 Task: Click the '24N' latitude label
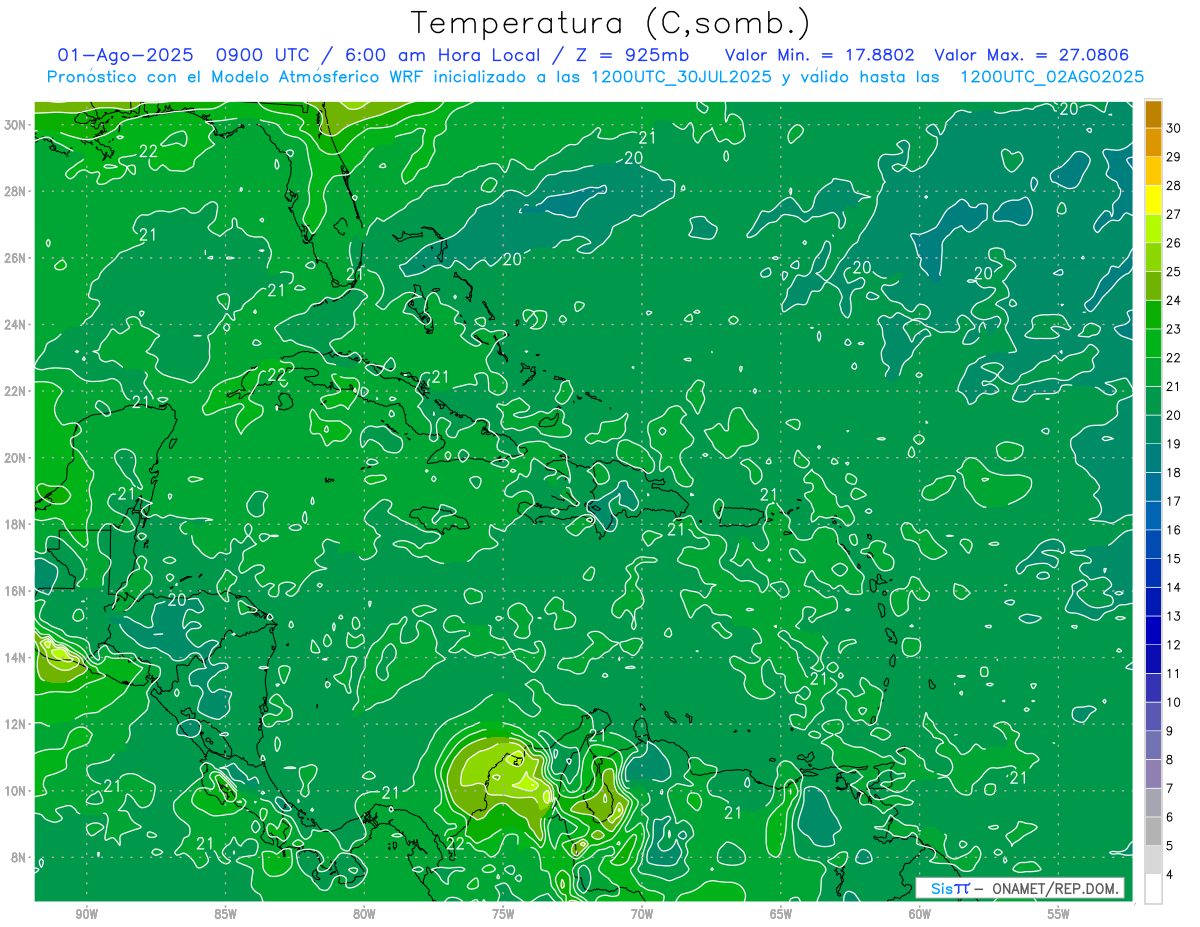coord(15,325)
